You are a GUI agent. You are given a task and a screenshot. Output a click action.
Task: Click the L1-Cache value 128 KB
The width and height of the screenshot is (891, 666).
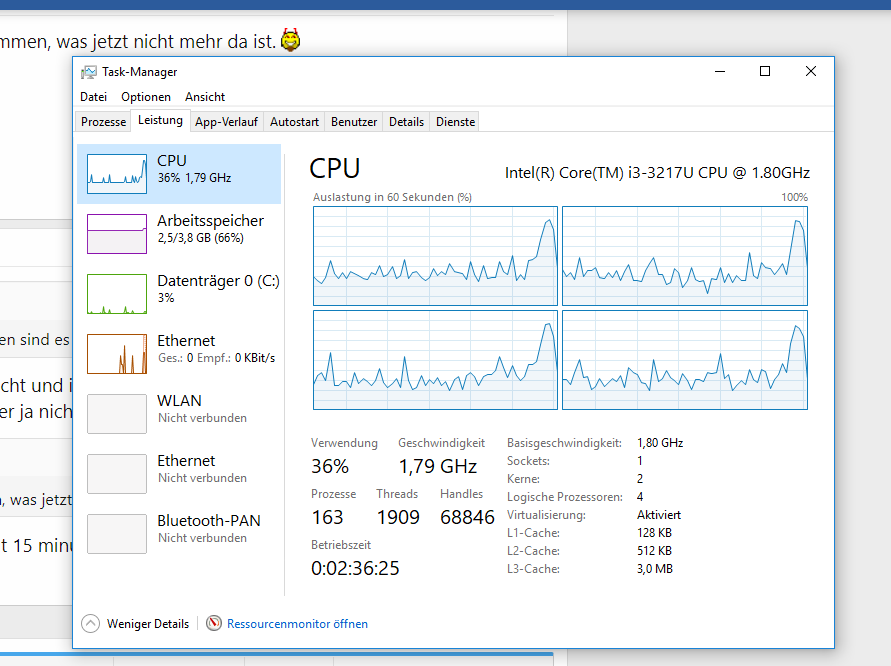[x=654, y=533]
